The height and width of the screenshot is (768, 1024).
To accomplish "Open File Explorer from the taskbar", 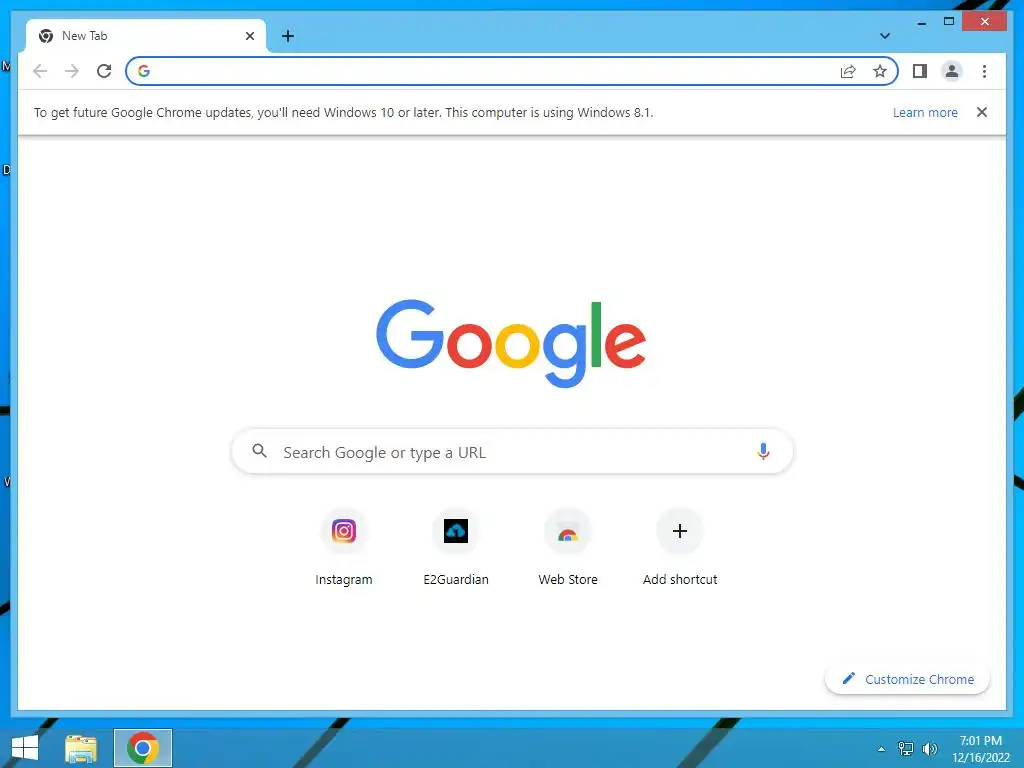I will tap(81, 748).
